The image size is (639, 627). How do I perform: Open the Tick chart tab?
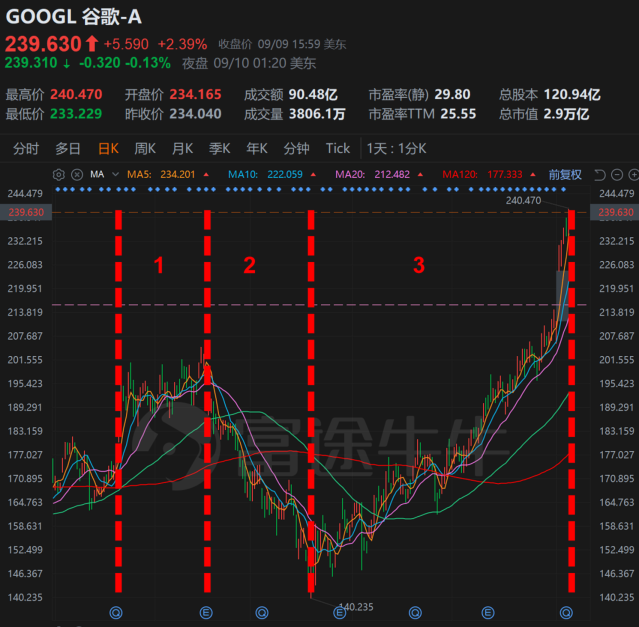[x=338, y=148]
